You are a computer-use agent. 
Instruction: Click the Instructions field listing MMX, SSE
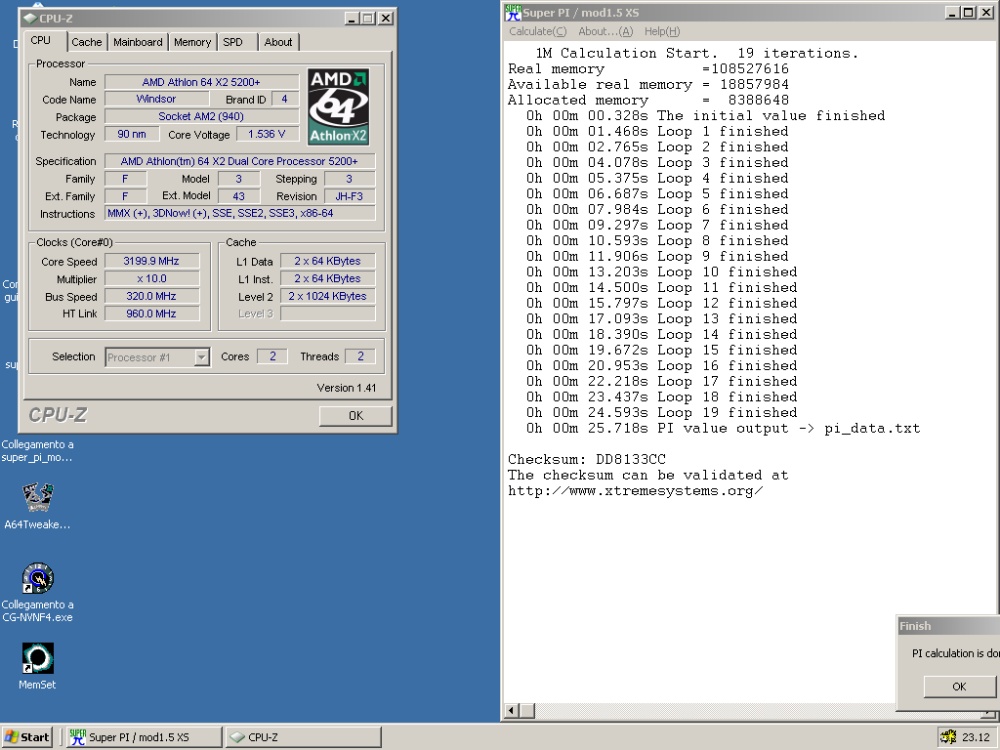(x=240, y=213)
